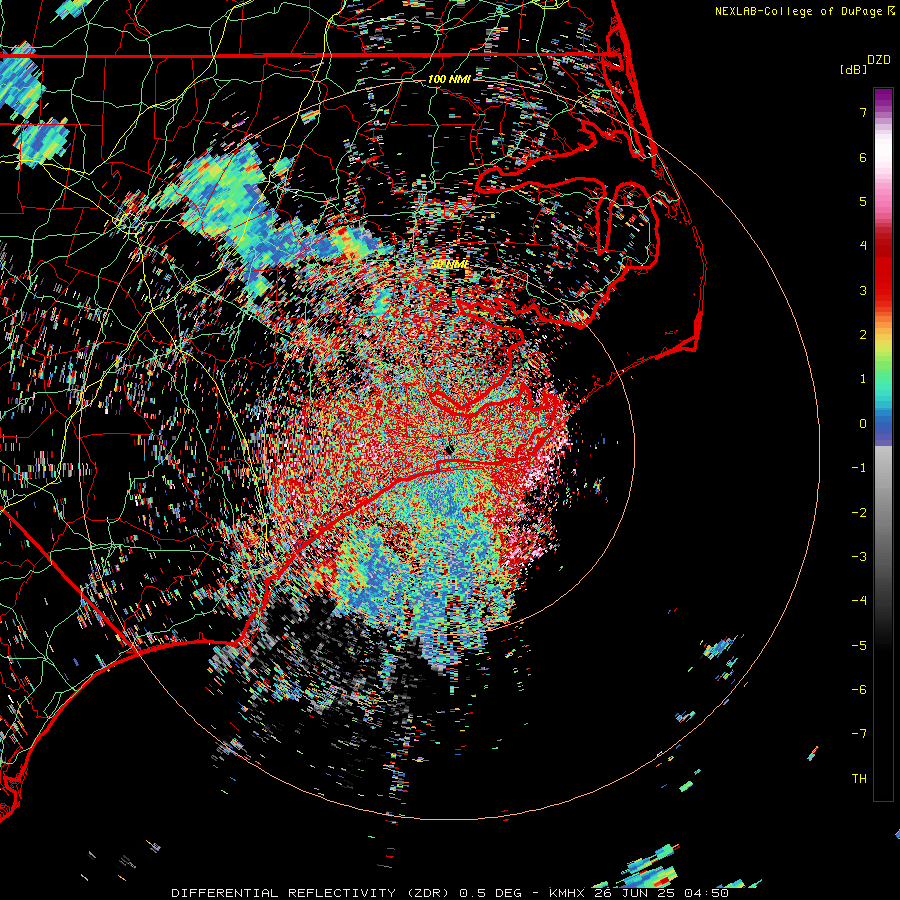The height and width of the screenshot is (900, 900).
Task: Select the -4 dB scale label
Action: pyautogui.click(x=859, y=601)
